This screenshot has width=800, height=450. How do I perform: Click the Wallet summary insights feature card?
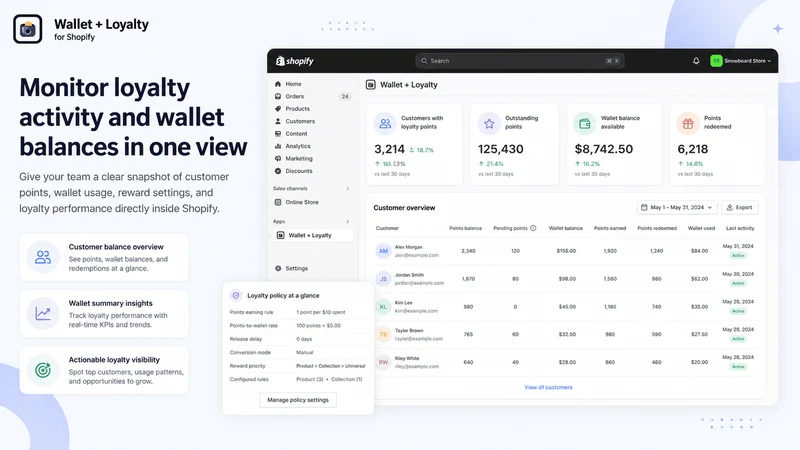coord(104,314)
